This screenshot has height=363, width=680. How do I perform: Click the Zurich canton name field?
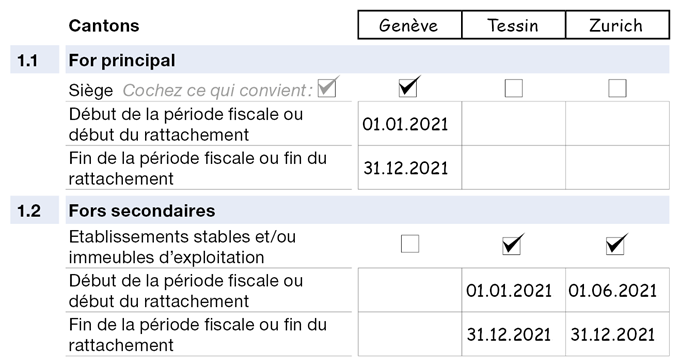coord(618,25)
